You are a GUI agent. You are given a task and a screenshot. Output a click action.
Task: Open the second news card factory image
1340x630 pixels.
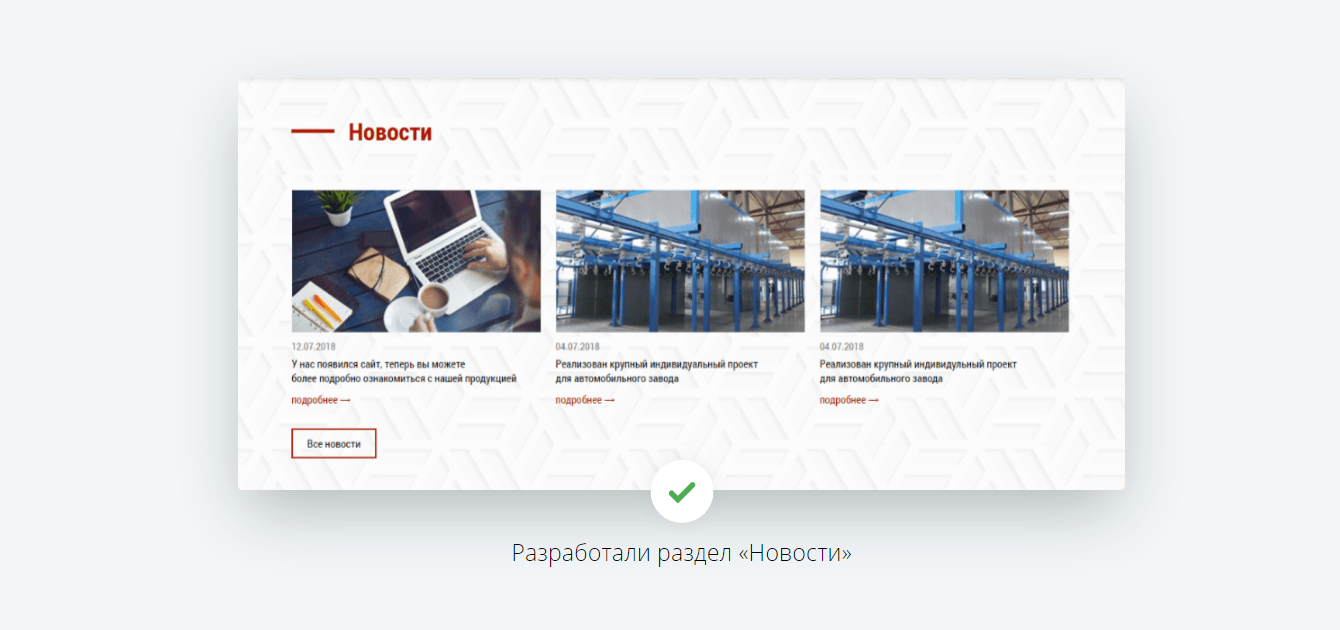(680, 261)
